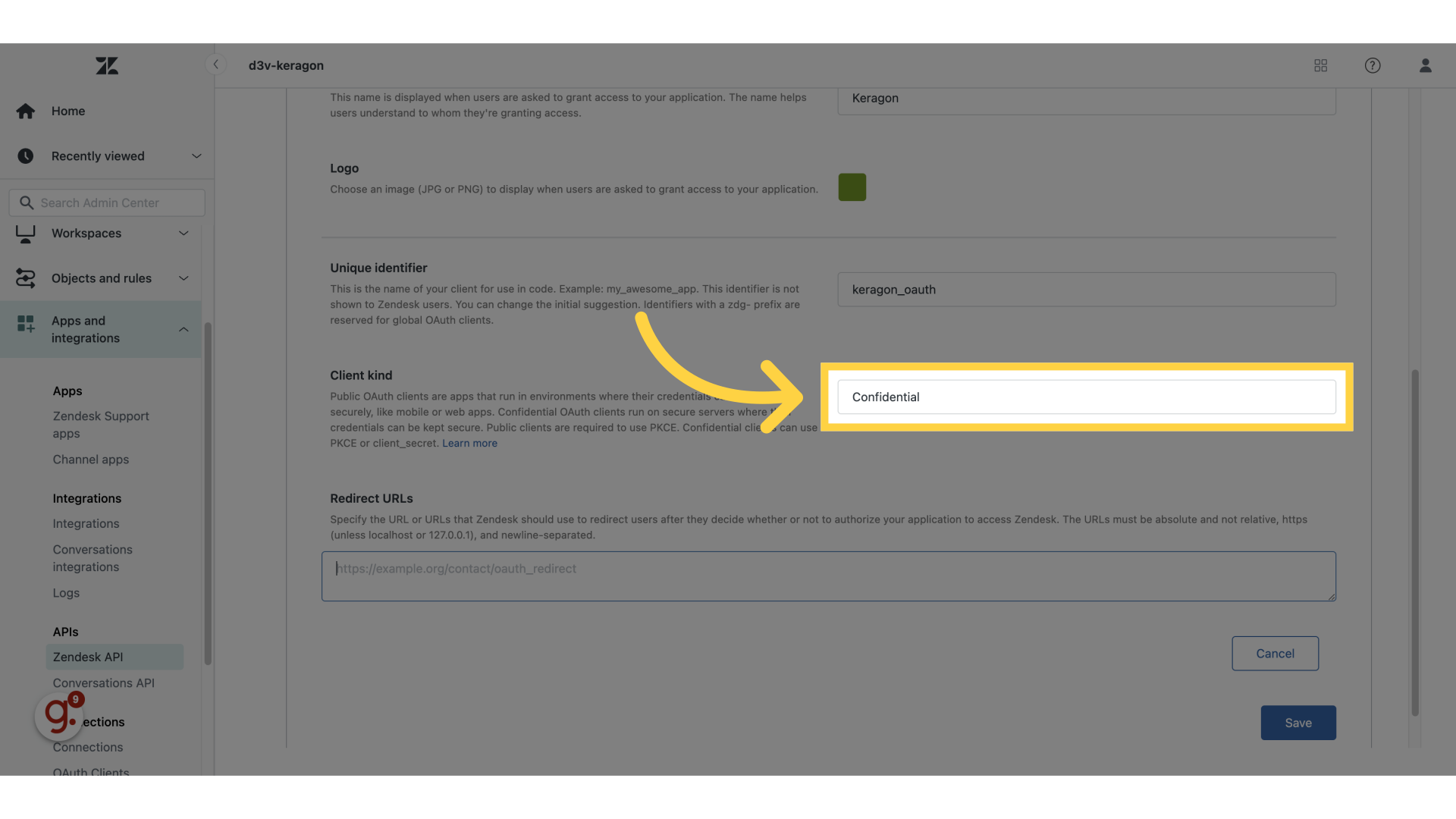Open the Client kind Confidential dropdown

click(x=1086, y=397)
